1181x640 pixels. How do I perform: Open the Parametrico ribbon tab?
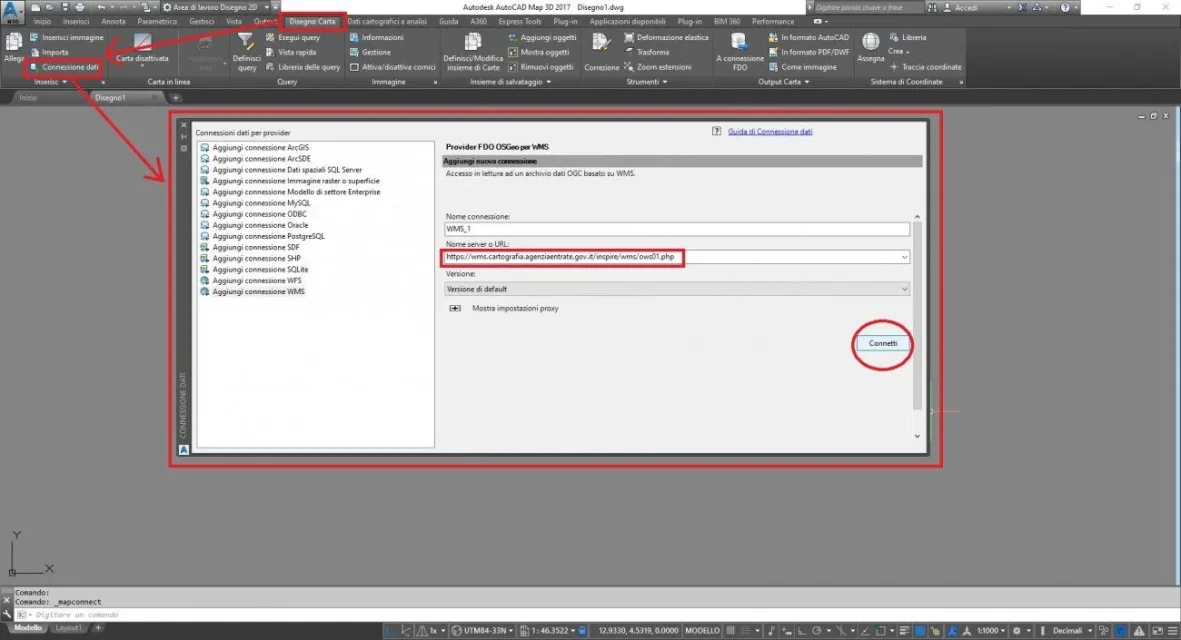[x=157, y=22]
